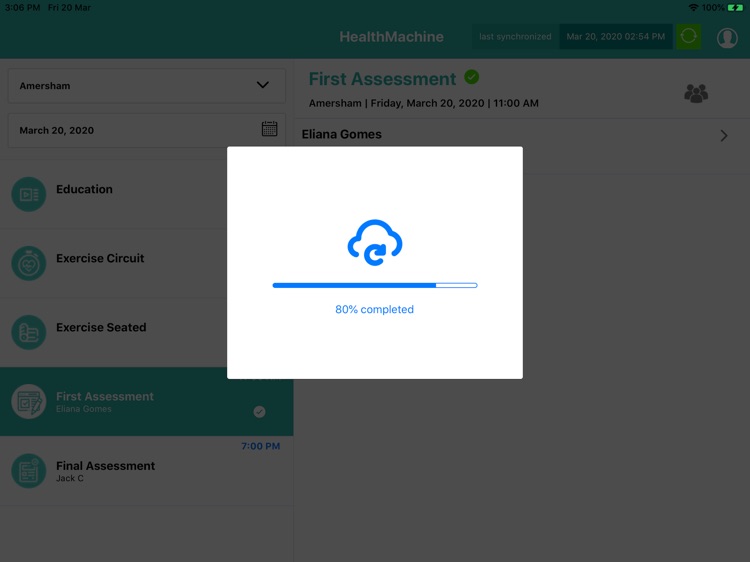Select the First Assessment list item
The image size is (750, 562).
pyautogui.click(x=147, y=401)
